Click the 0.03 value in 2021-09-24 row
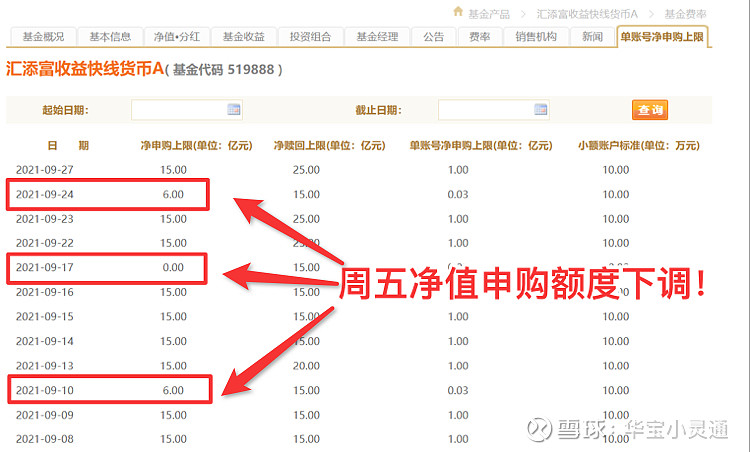Viewport: 750px width, 452px height. point(458,195)
